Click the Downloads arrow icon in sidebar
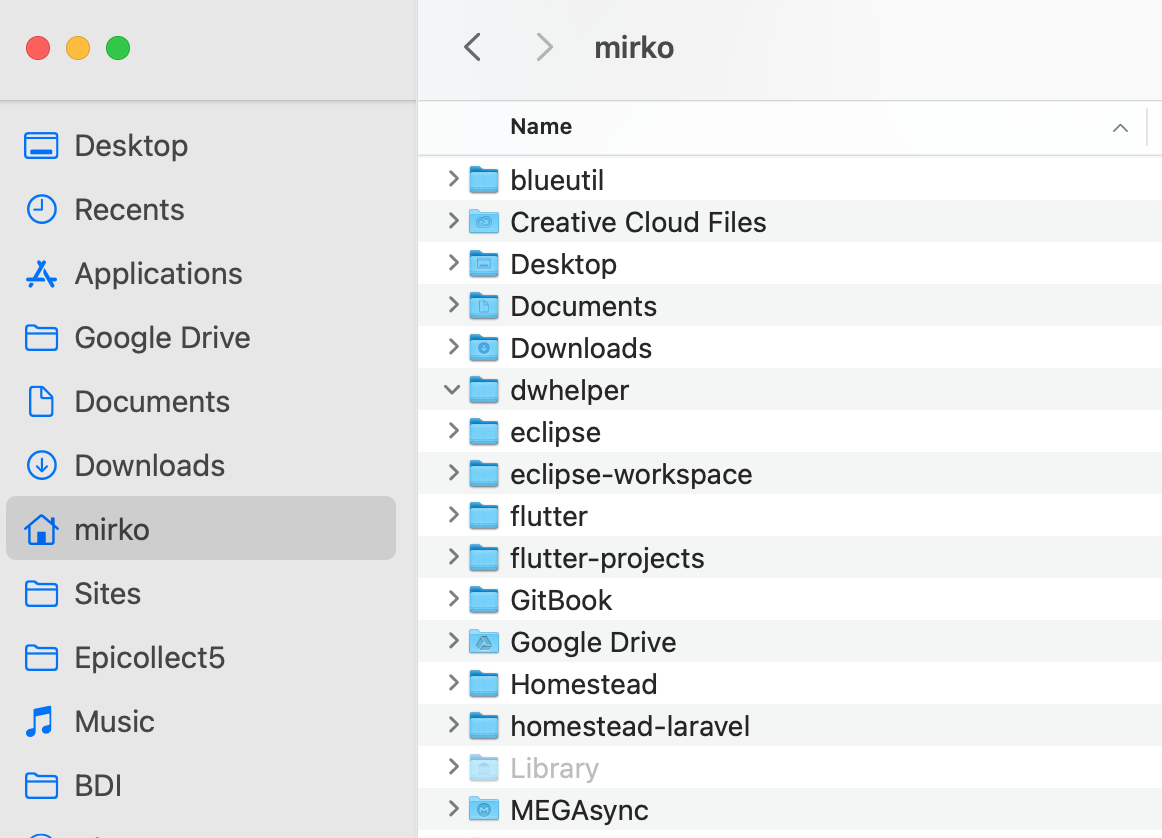 [41, 466]
